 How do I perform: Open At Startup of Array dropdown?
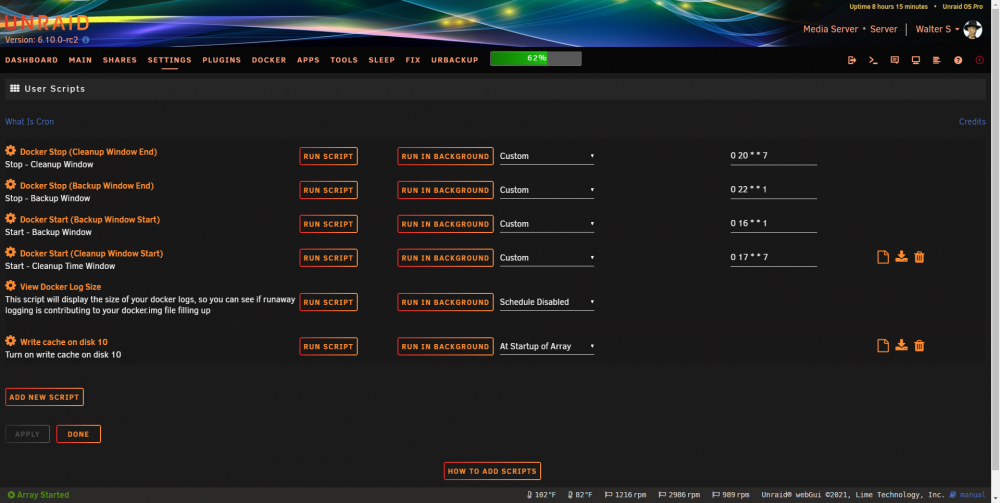tap(547, 346)
